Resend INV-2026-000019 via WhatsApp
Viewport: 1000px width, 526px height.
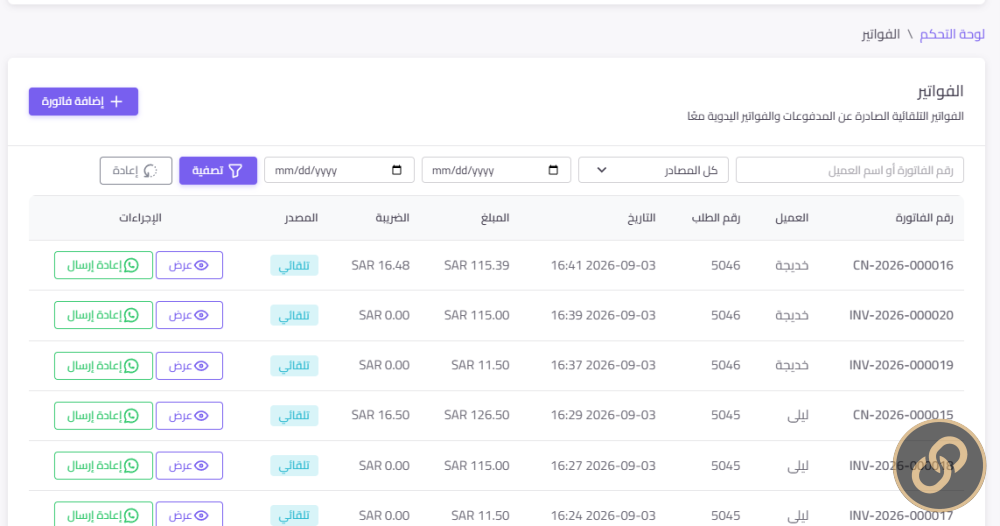[103, 366]
